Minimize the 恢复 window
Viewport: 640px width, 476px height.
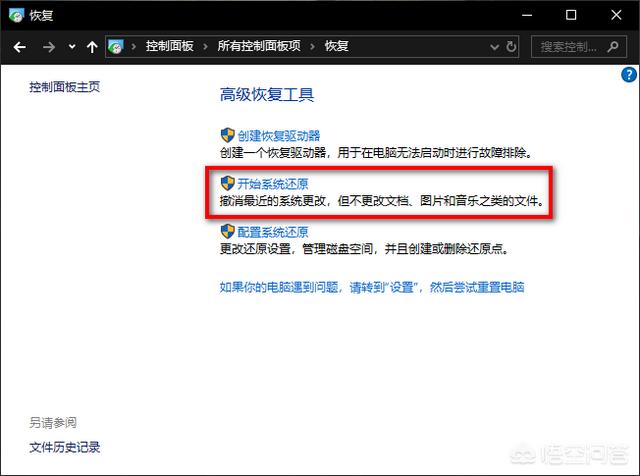[527, 15]
